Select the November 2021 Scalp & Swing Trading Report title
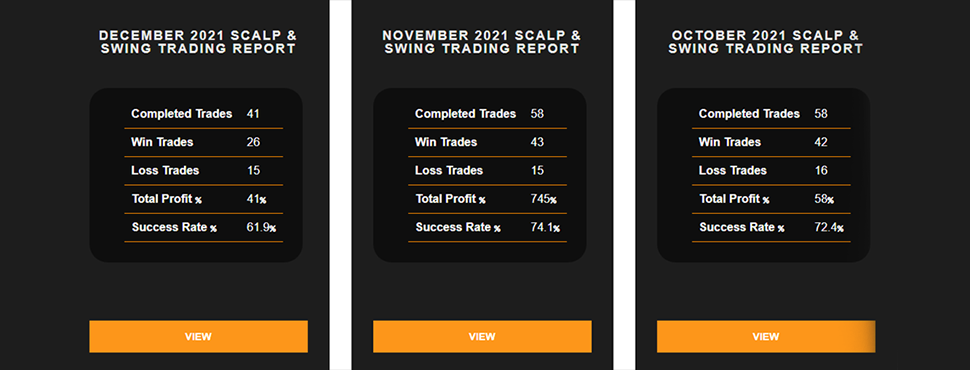The image size is (970, 370). 482,42
